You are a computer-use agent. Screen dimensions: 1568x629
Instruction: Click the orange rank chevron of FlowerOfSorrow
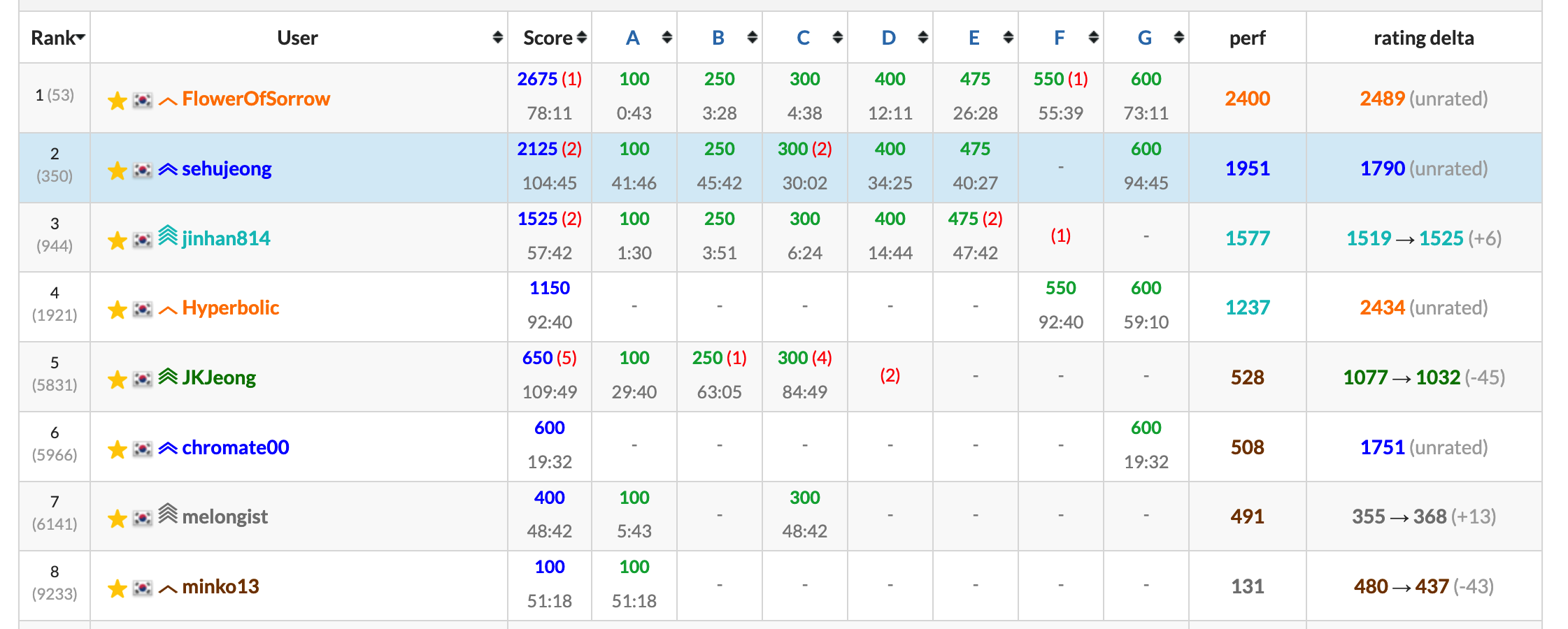(168, 101)
